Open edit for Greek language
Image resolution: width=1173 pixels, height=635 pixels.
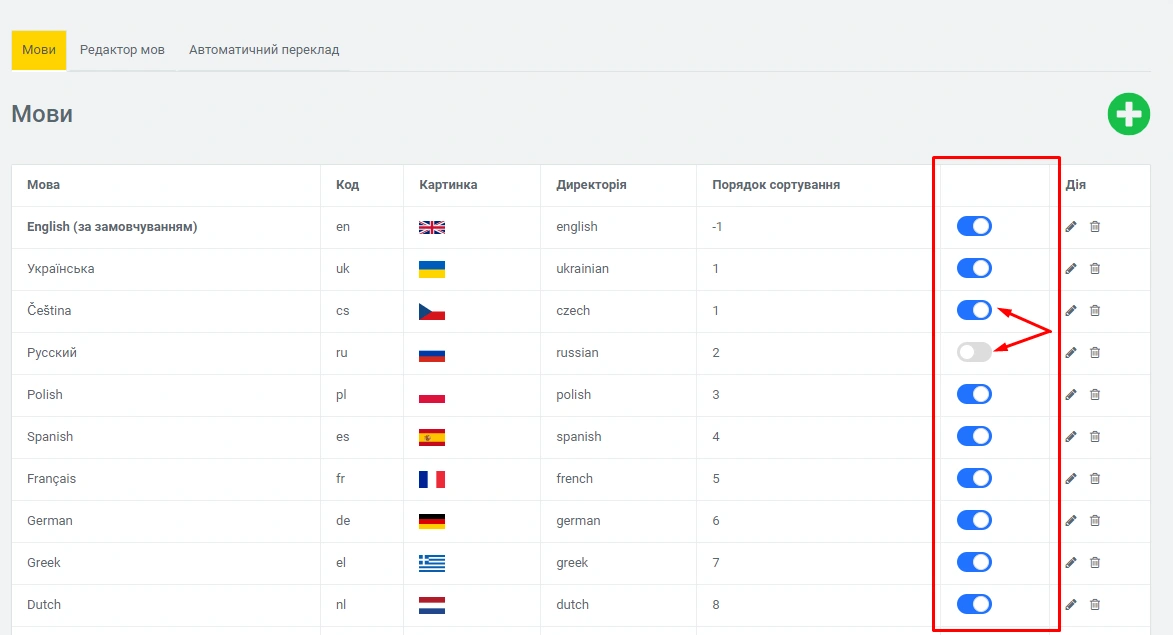point(1071,563)
